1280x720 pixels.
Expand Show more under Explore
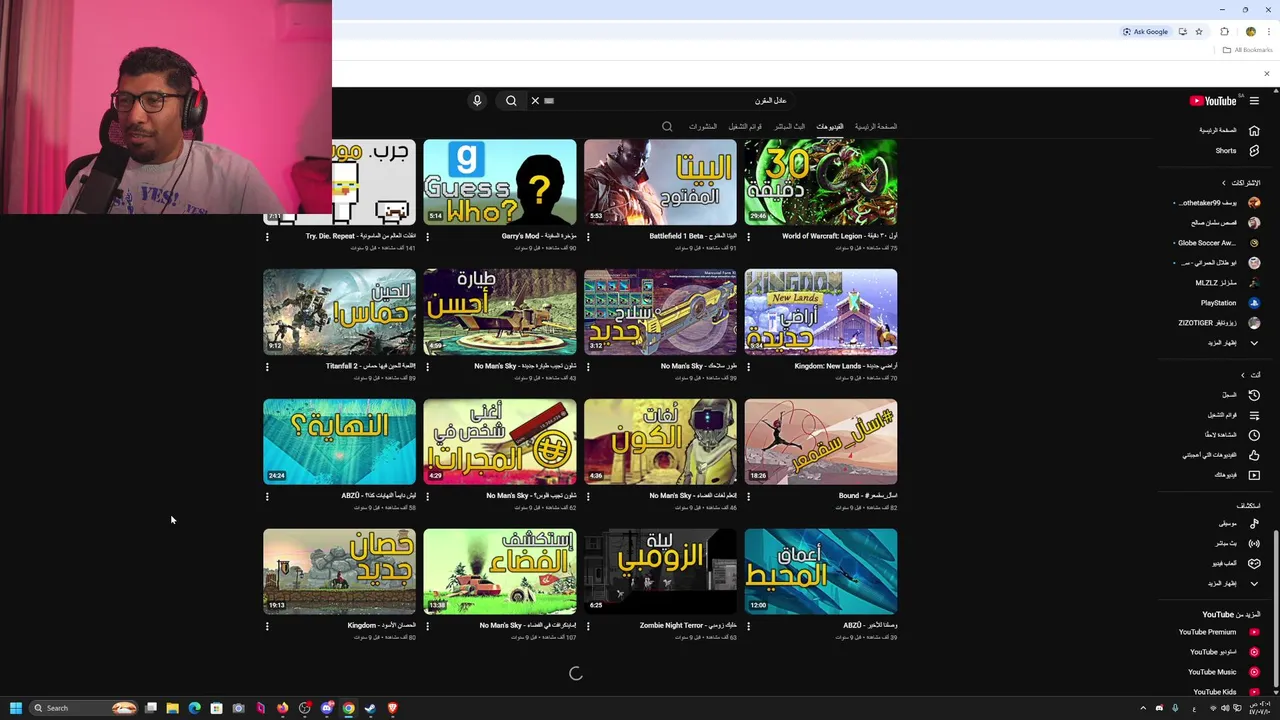pyautogui.click(x=1234, y=583)
